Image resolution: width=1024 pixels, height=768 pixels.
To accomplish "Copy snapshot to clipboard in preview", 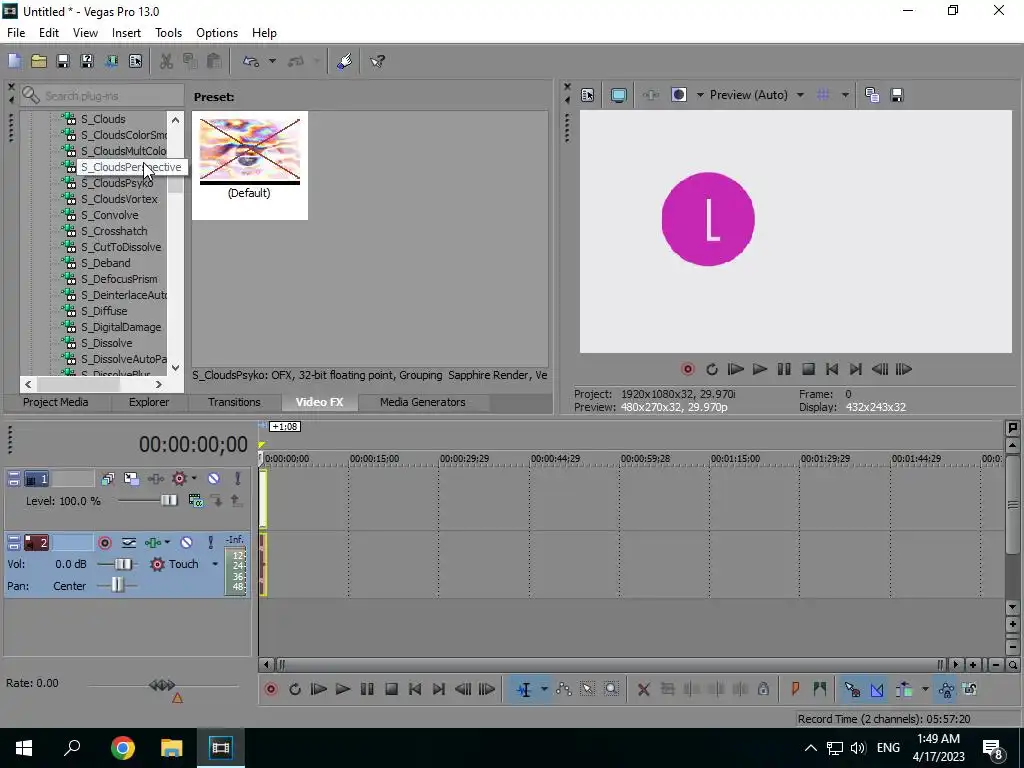I will point(872,95).
